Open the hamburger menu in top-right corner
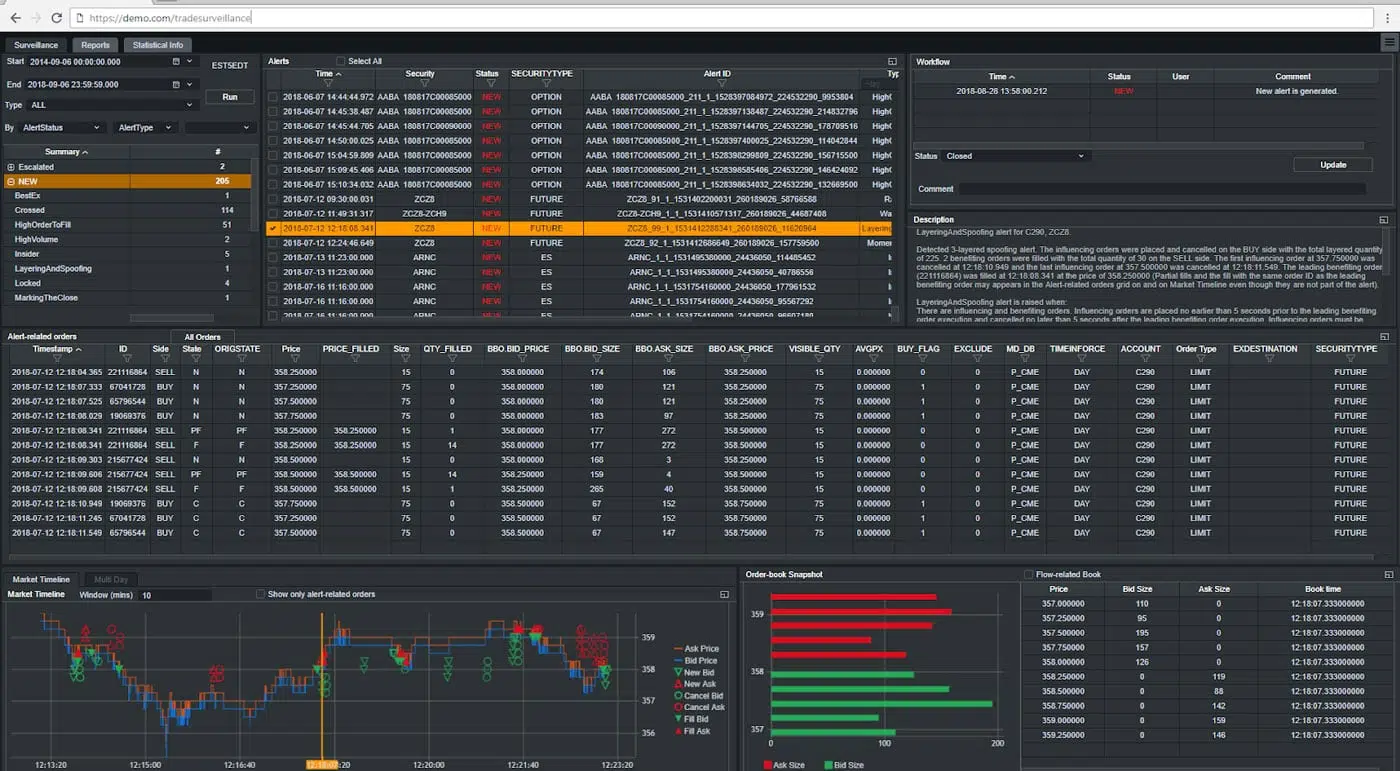This screenshot has height=771, width=1400. [1388, 42]
